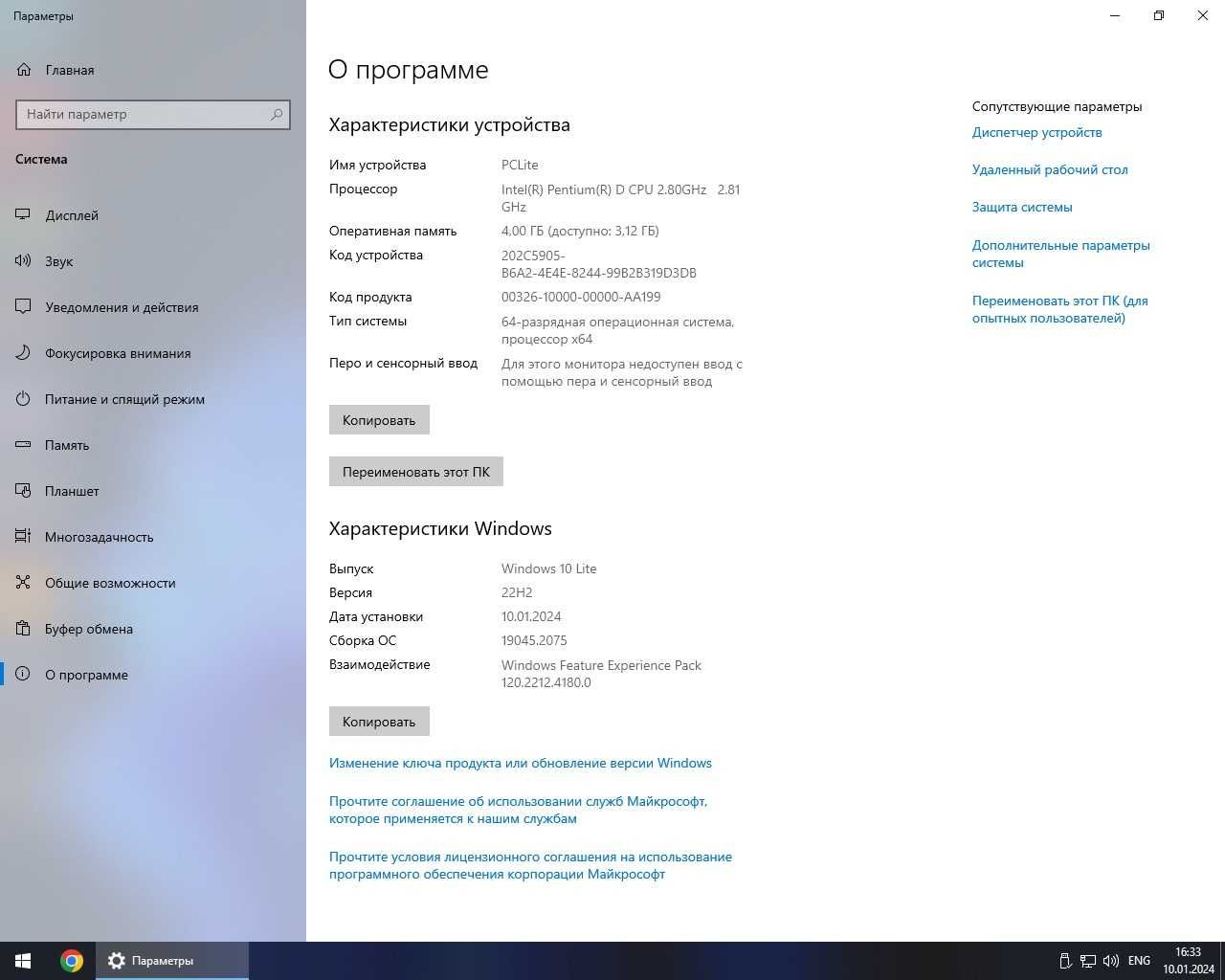Open the Microsoft software license terms link
The image size is (1225, 980).
coord(530,865)
